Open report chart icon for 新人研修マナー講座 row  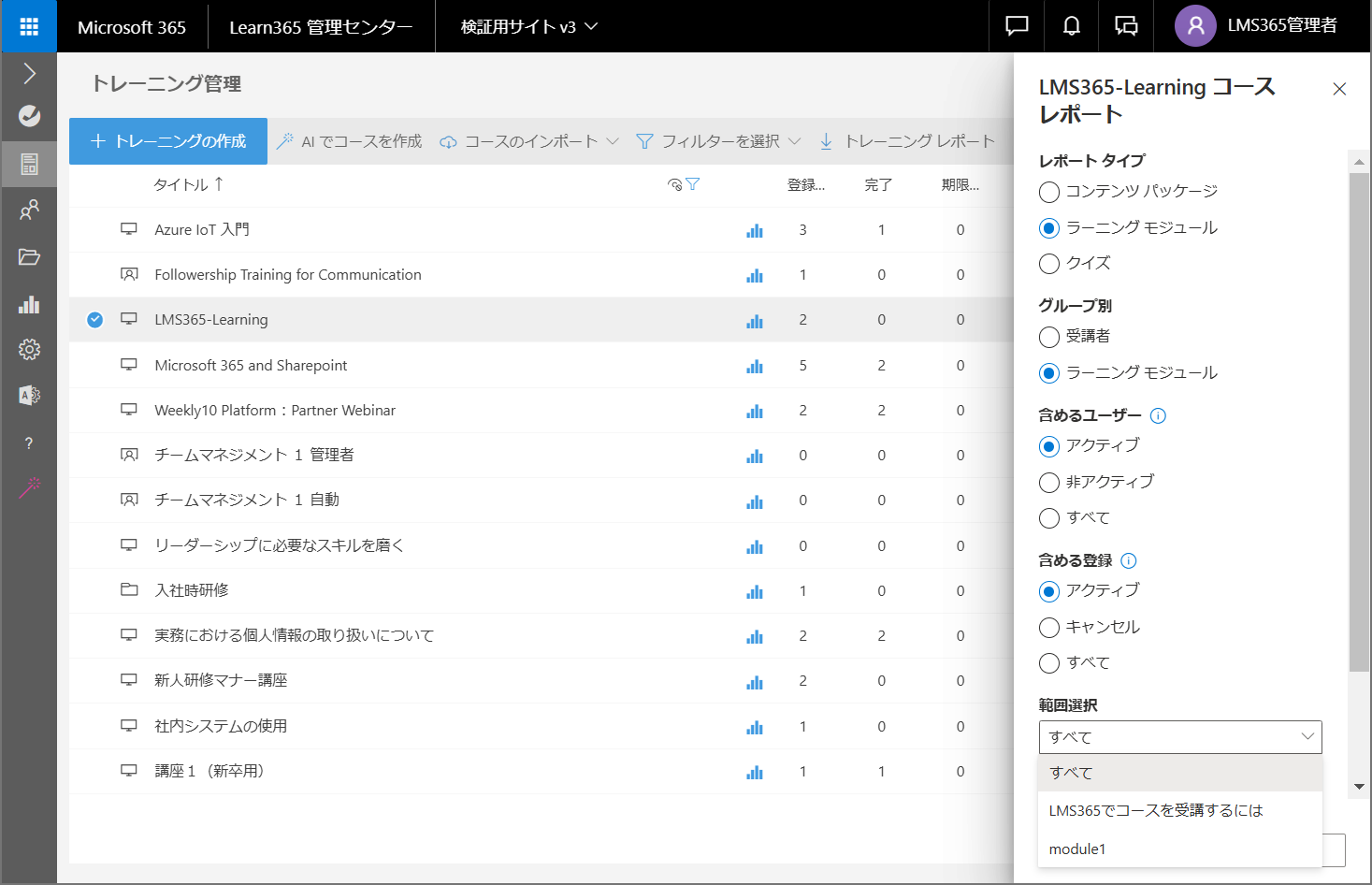click(x=755, y=681)
